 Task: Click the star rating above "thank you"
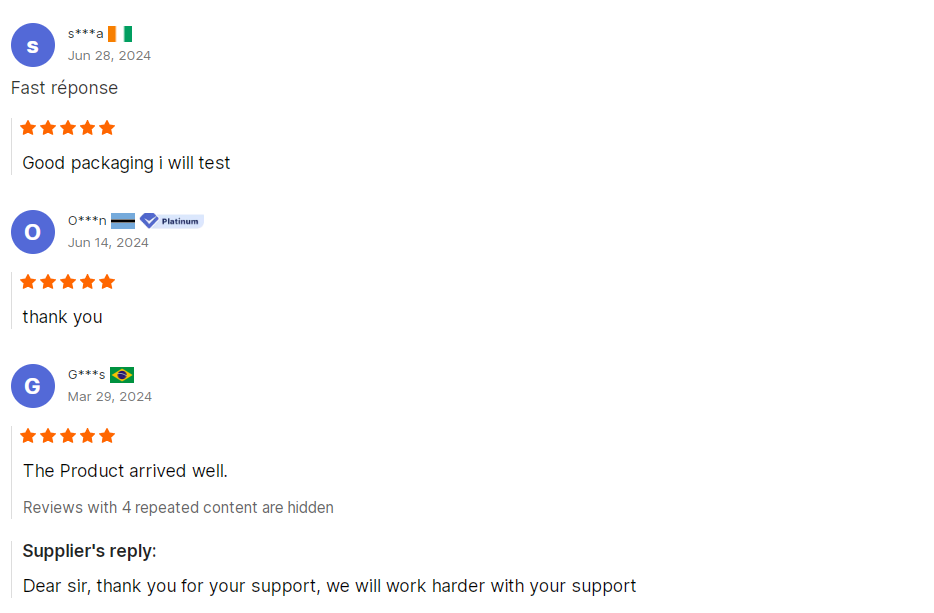[x=68, y=282]
